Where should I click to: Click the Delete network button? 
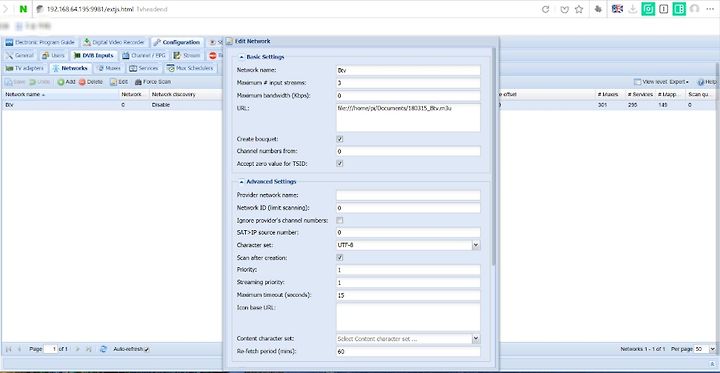(90, 82)
